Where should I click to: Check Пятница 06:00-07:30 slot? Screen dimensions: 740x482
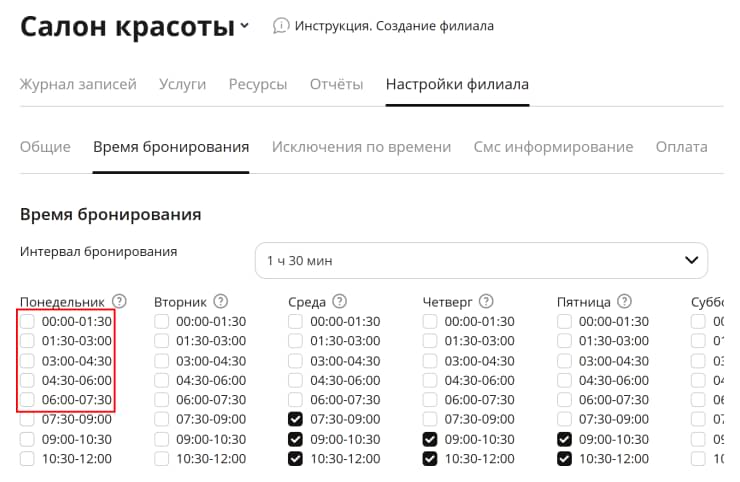pos(564,400)
